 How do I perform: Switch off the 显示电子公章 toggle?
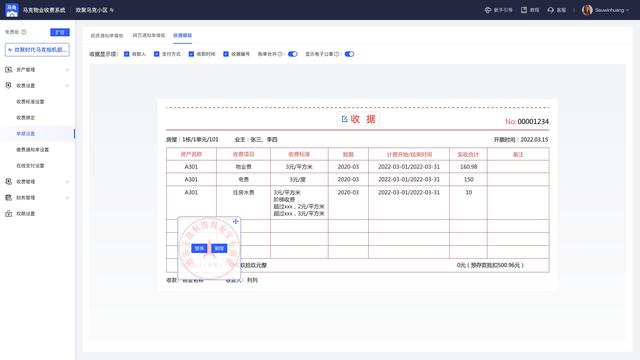pos(349,54)
